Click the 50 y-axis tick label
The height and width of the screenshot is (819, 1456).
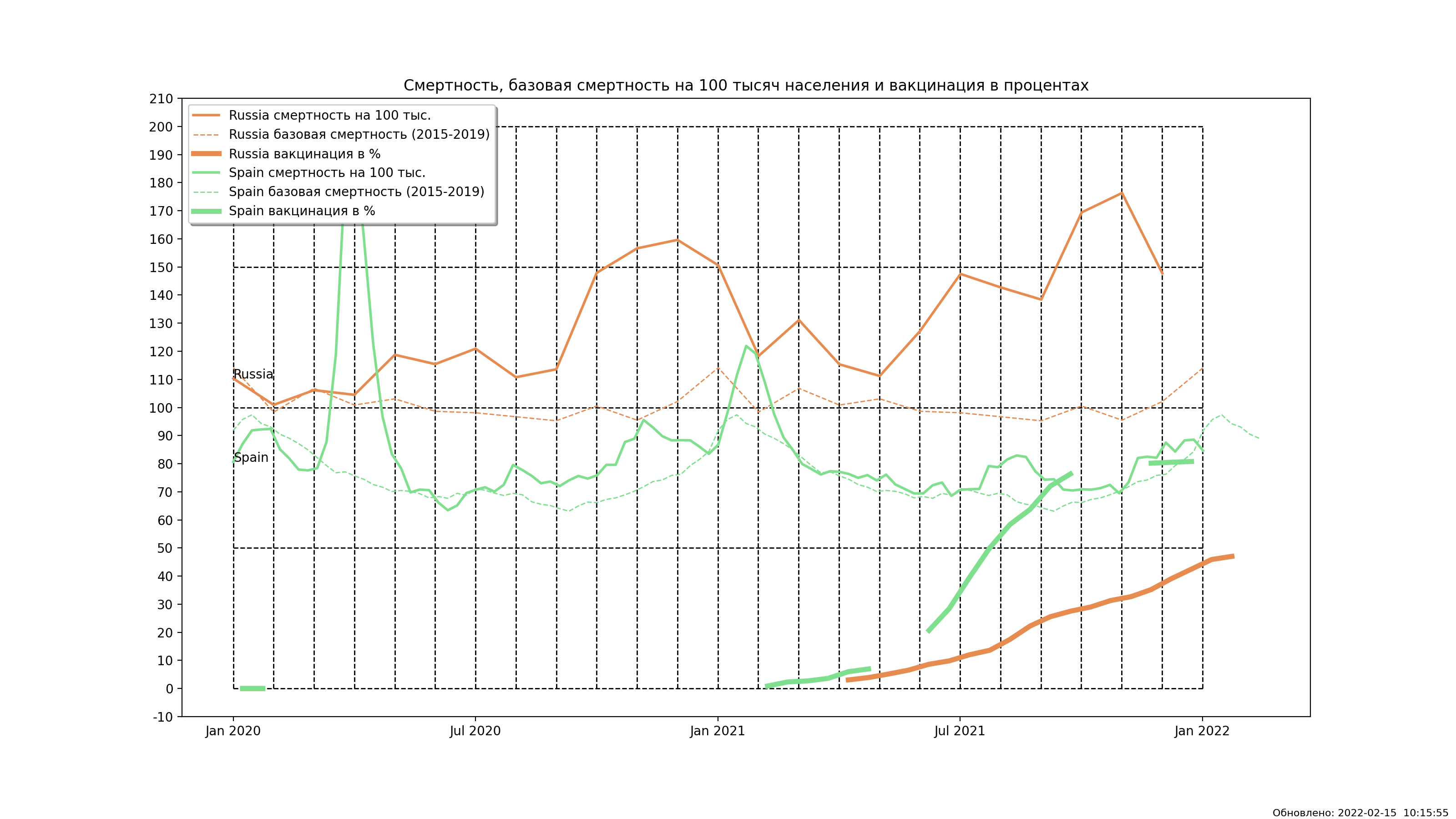click(164, 548)
